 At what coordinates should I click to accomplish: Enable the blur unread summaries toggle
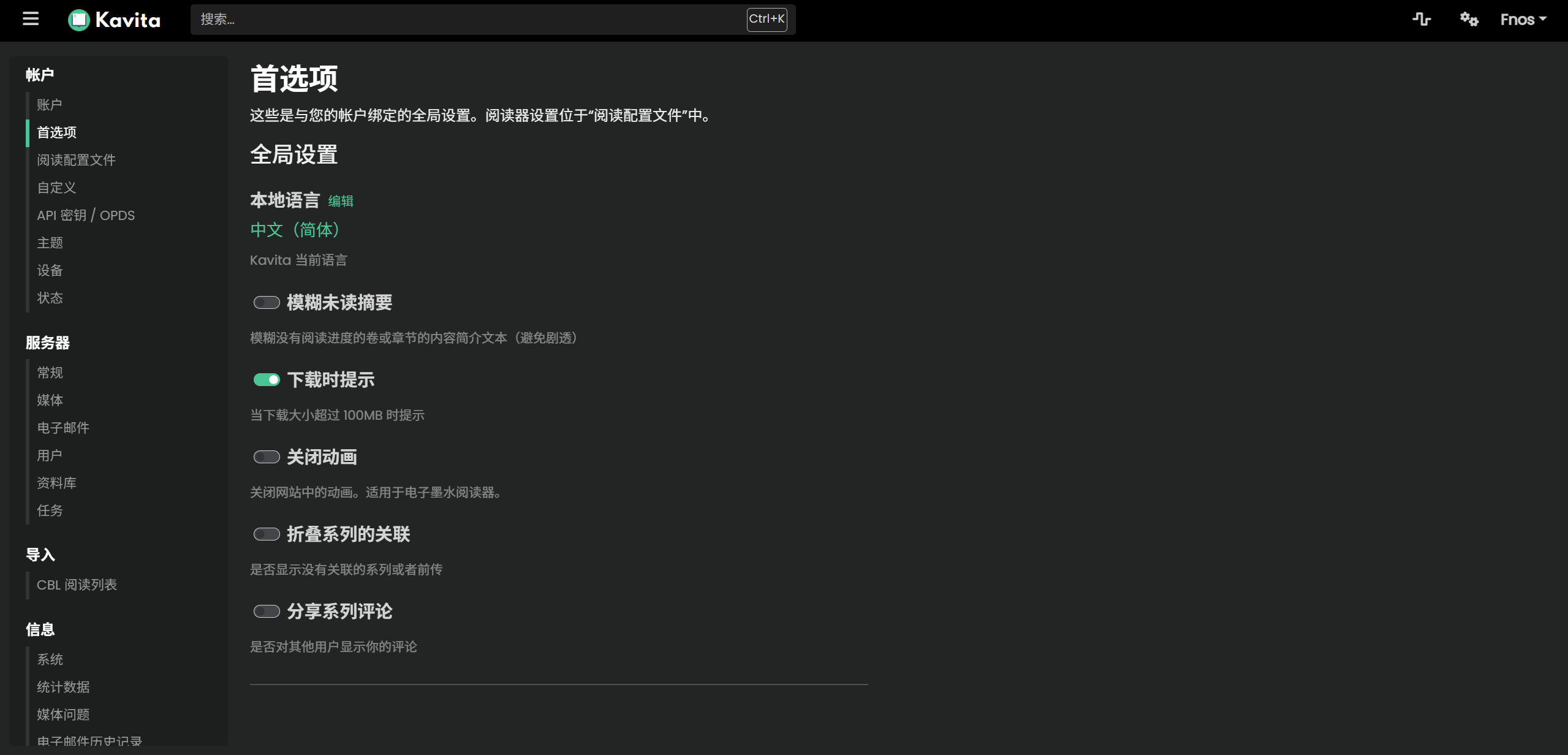tap(267, 303)
